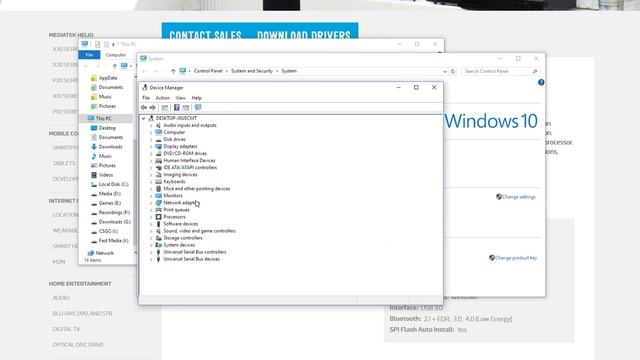
Task: Switch to the Computer tab in Explorer
Action: tap(116, 55)
